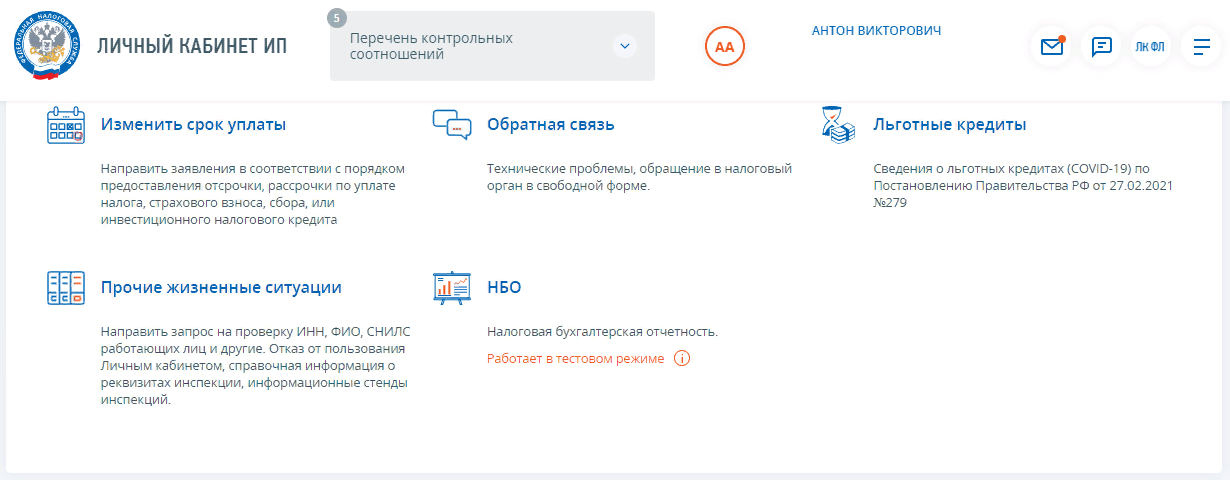
Task: Open the Льготные кредиты section
Action: coord(949,125)
